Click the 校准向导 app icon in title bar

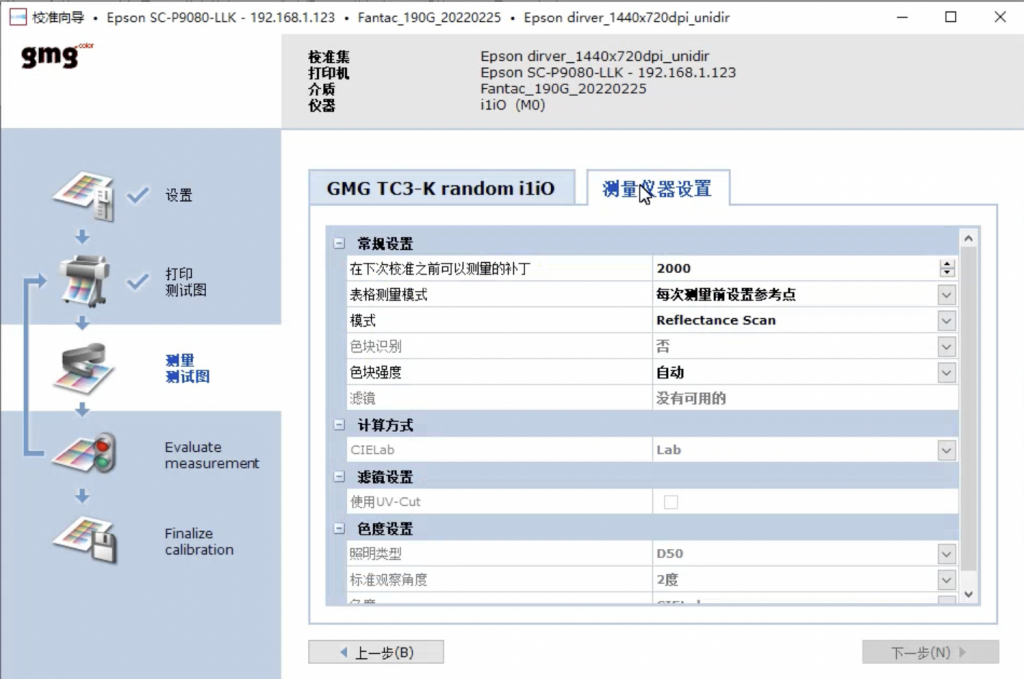tap(18, 18)
